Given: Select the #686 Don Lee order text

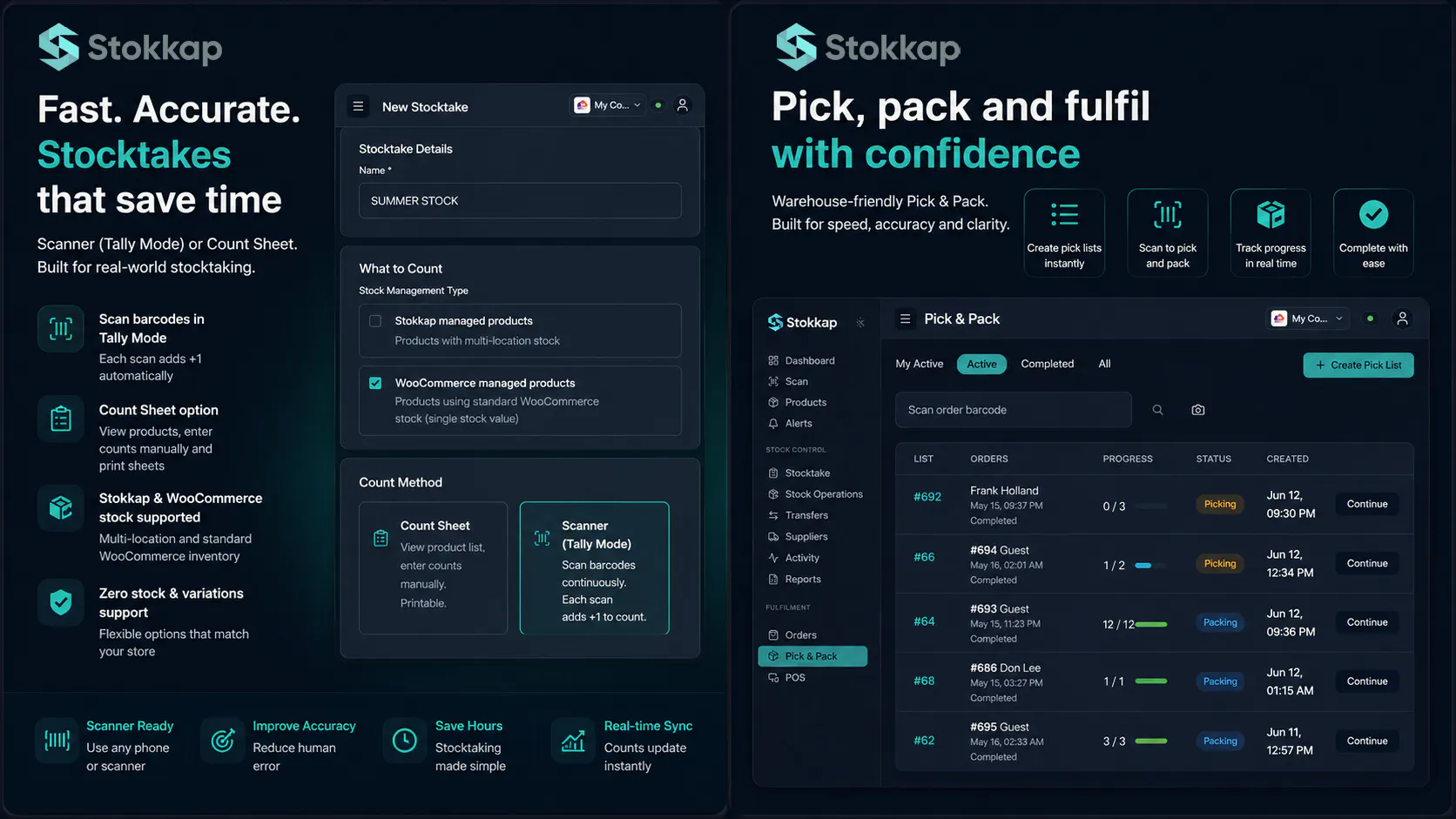Looking at the screenshot, I should 1005,668.
